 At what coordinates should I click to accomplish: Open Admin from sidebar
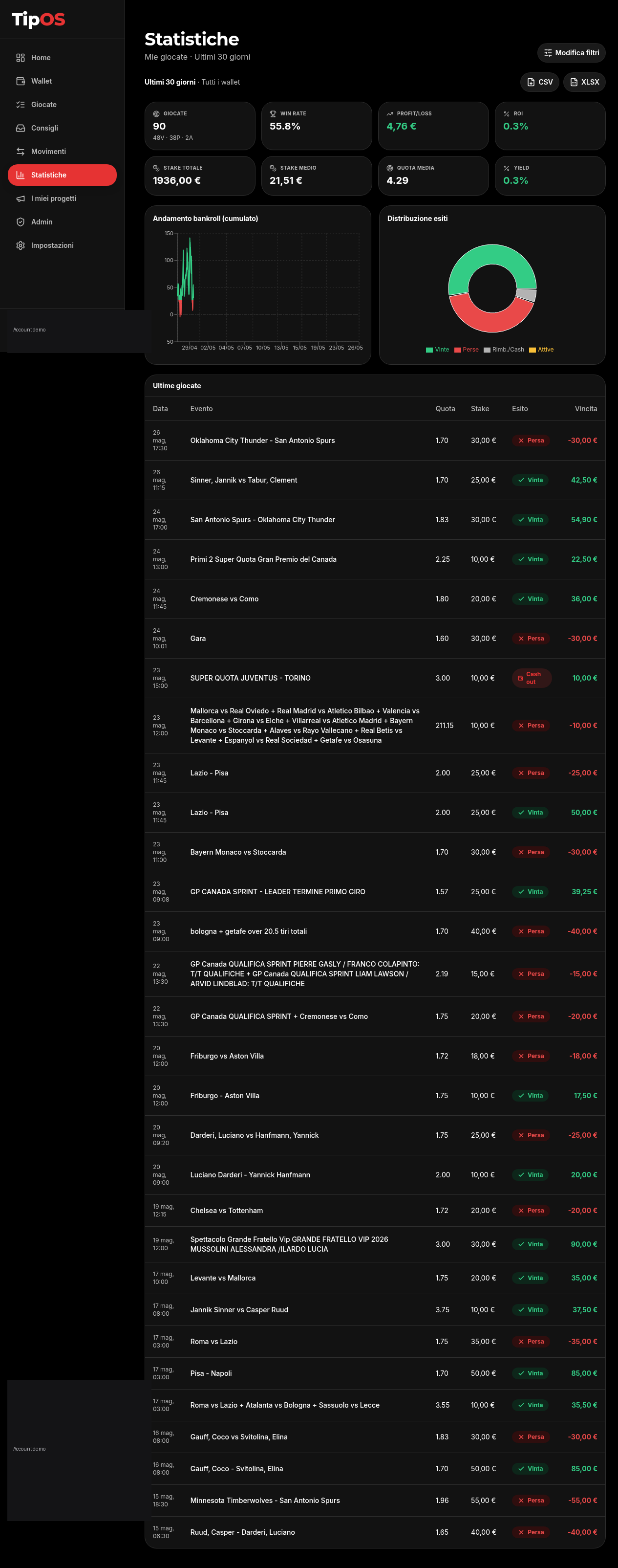pos(62,221)
